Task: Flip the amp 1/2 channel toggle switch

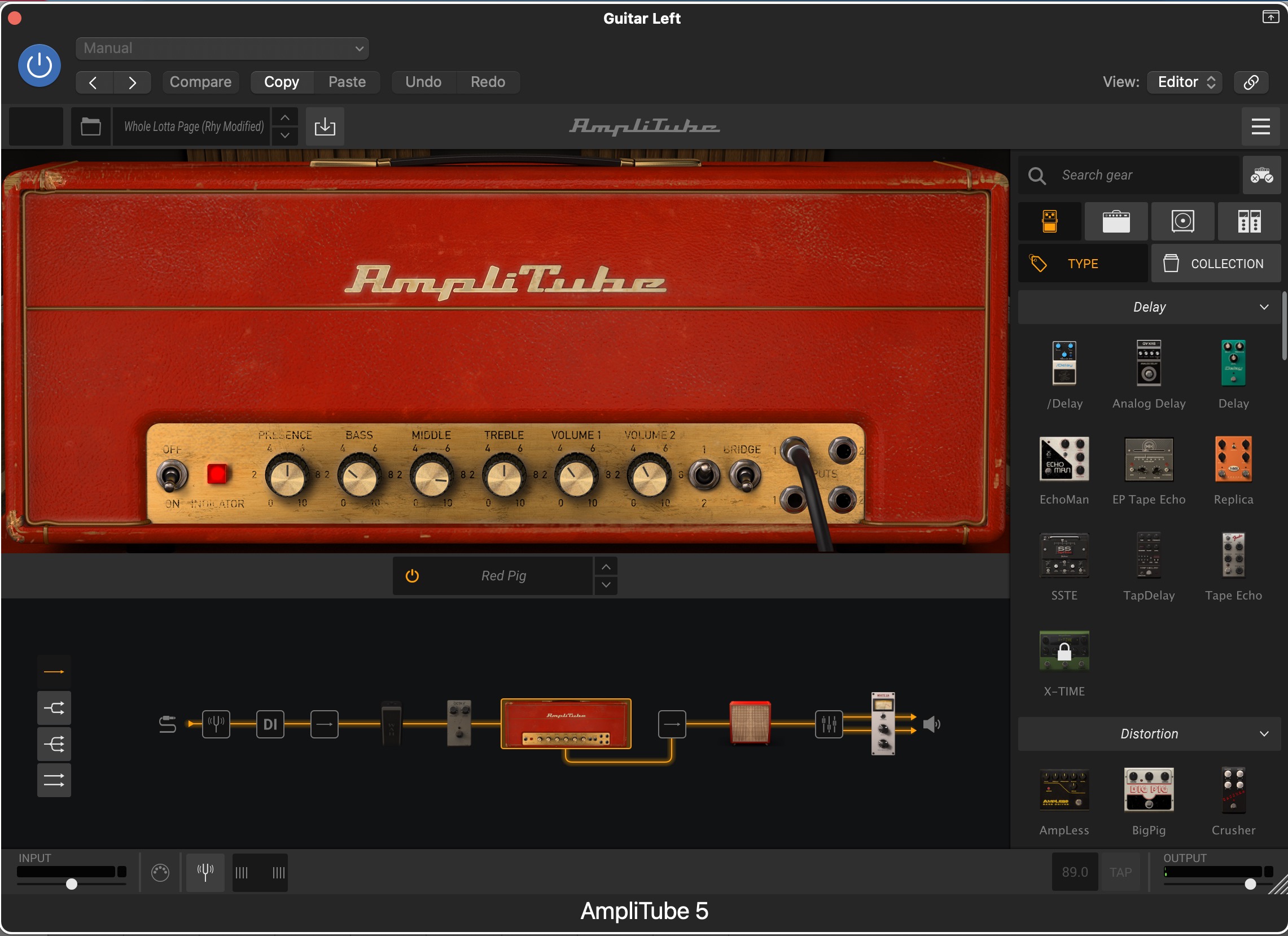Action: click(x=704, y=476)
